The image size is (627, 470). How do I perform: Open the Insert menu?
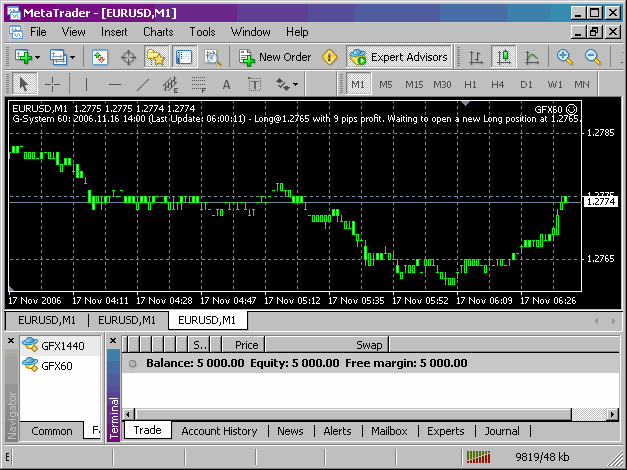[114, 32]
